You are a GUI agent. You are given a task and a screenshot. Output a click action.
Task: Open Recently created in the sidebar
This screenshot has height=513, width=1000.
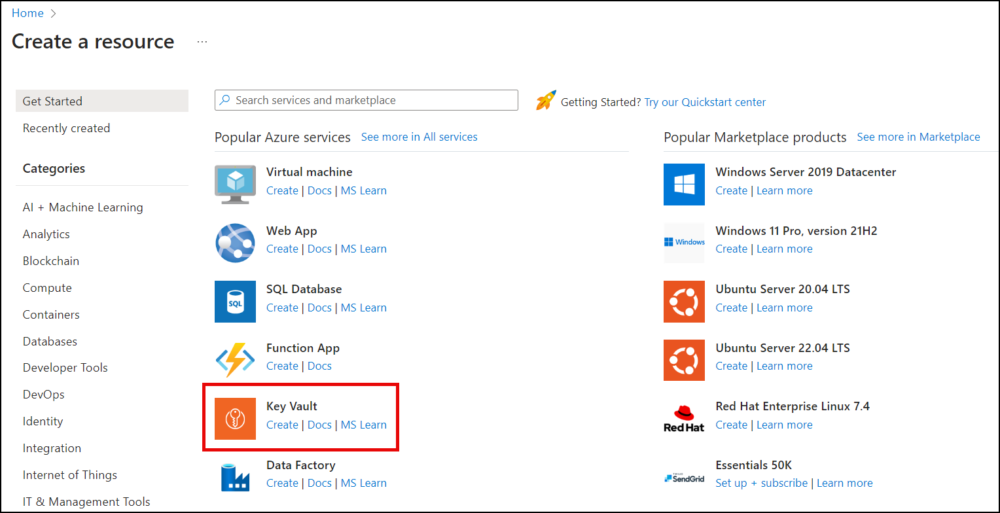point(66,128)
